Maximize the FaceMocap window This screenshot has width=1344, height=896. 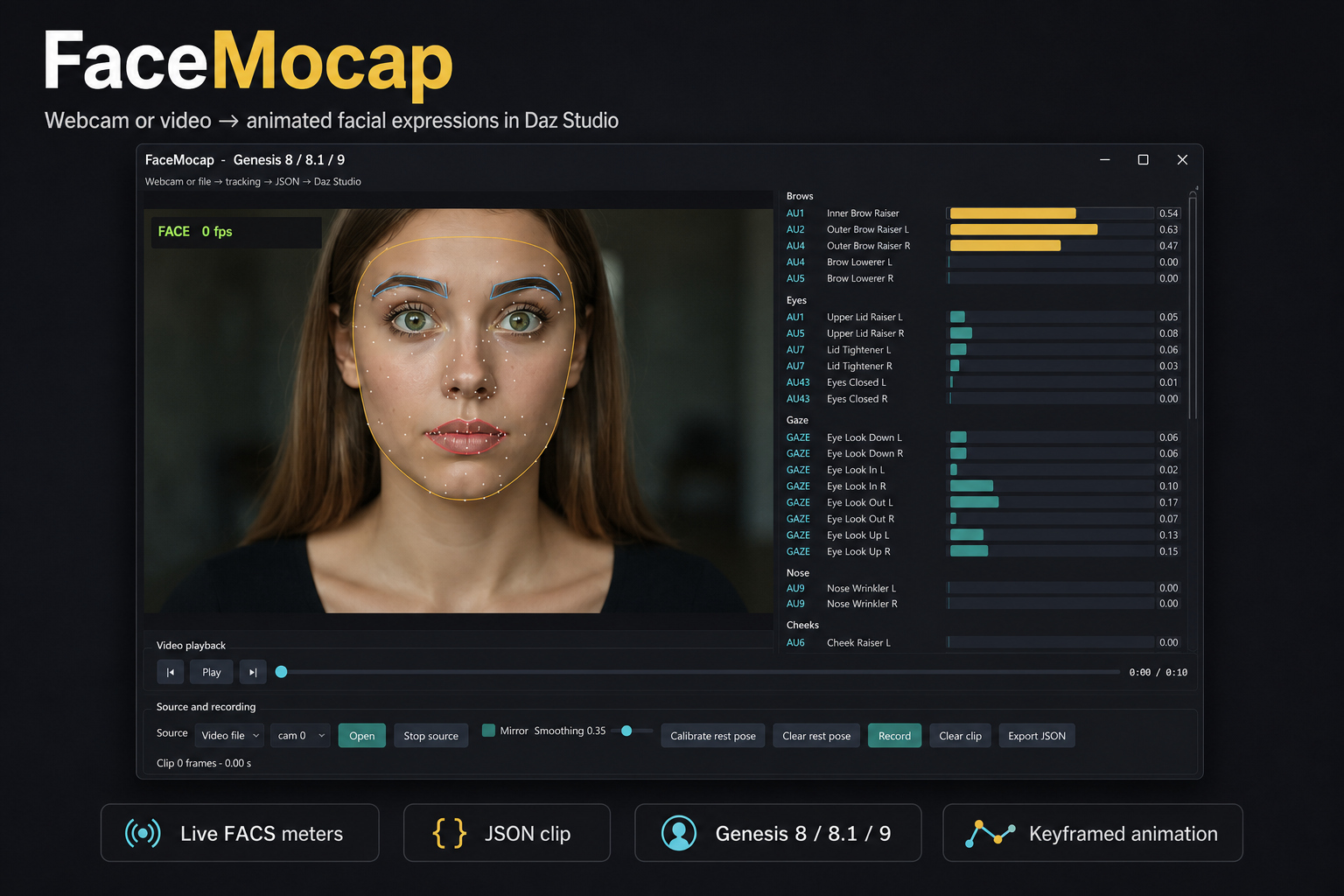[1143, 159]
